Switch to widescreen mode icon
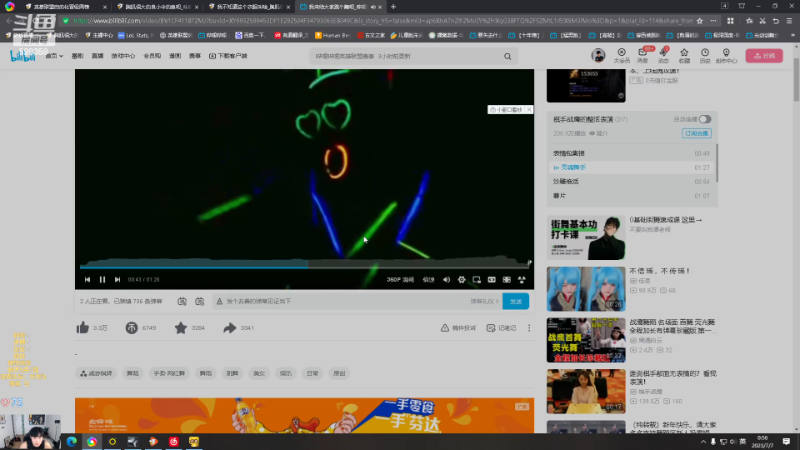The height and width of the screenshot is (450, 800). coord(491,280)
